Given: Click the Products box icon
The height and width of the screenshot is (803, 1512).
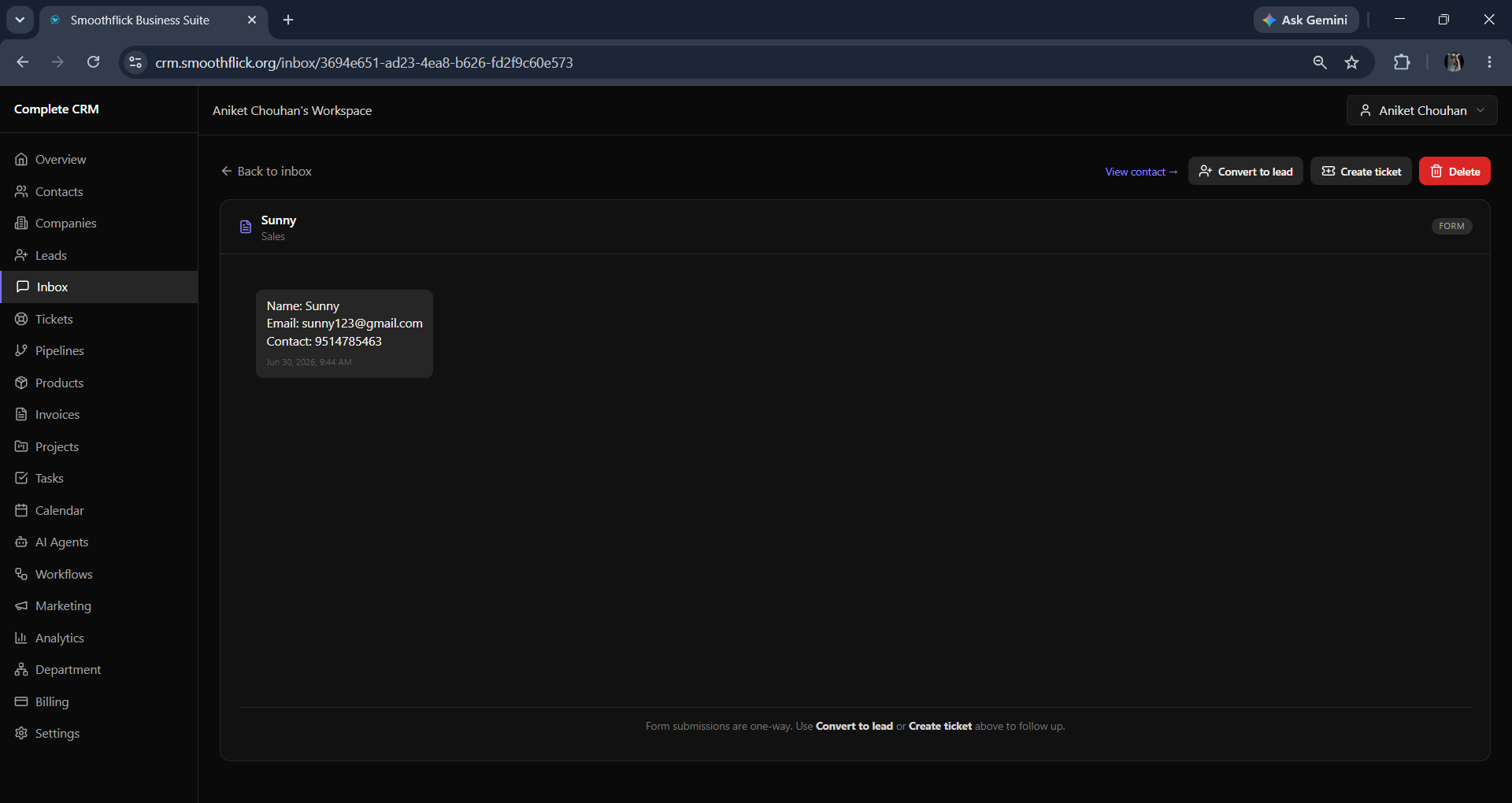Looking at the screenshot, I should coord(21,383).
